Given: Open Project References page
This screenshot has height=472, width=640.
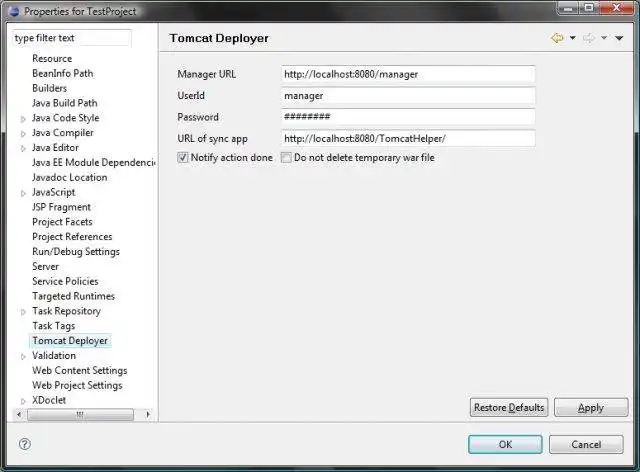Looking at the screenshot, I should pyautogui.click(x=72, y=236).
